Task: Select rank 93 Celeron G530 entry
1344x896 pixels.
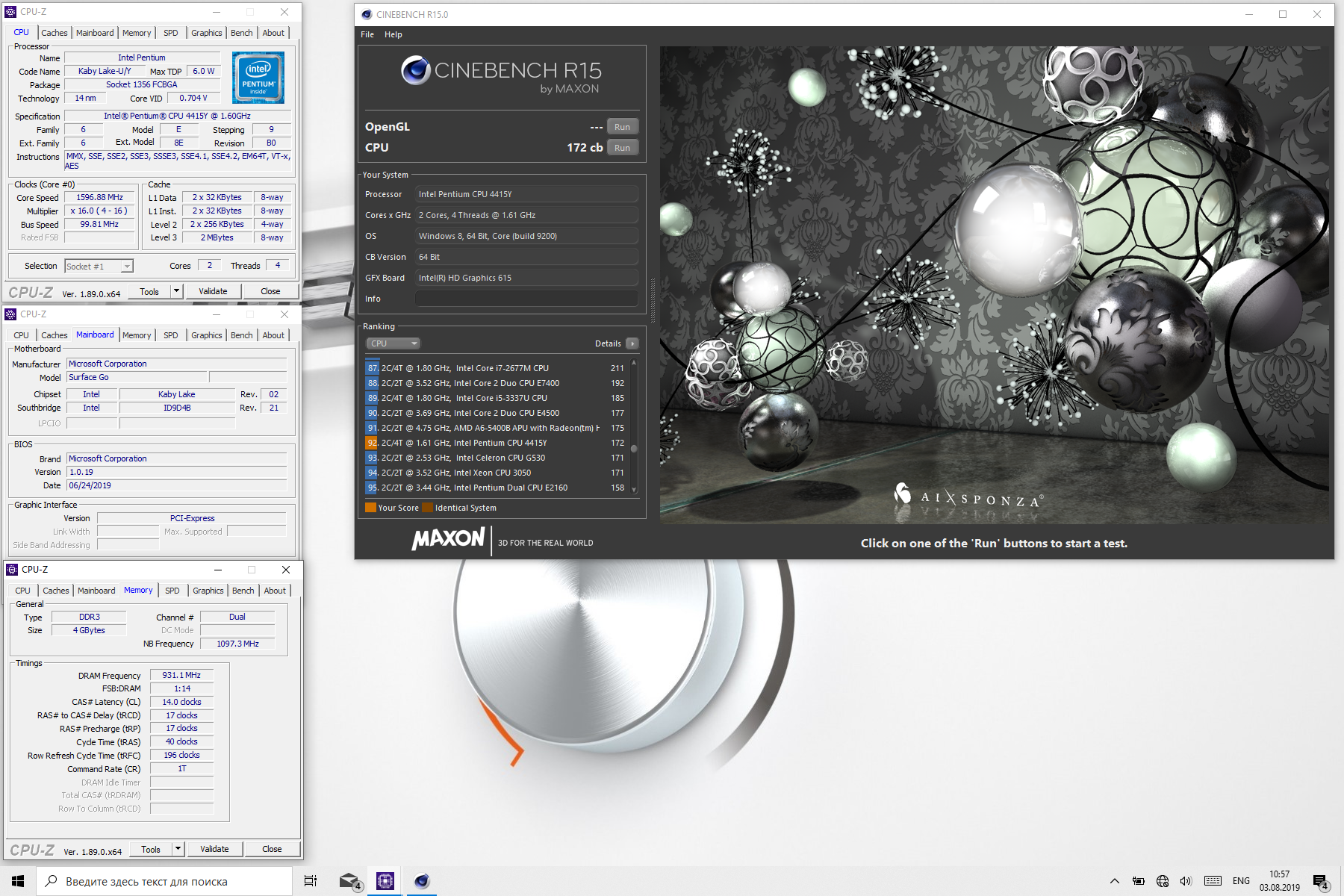Action: pyautogui.click(x=496, y=458)
